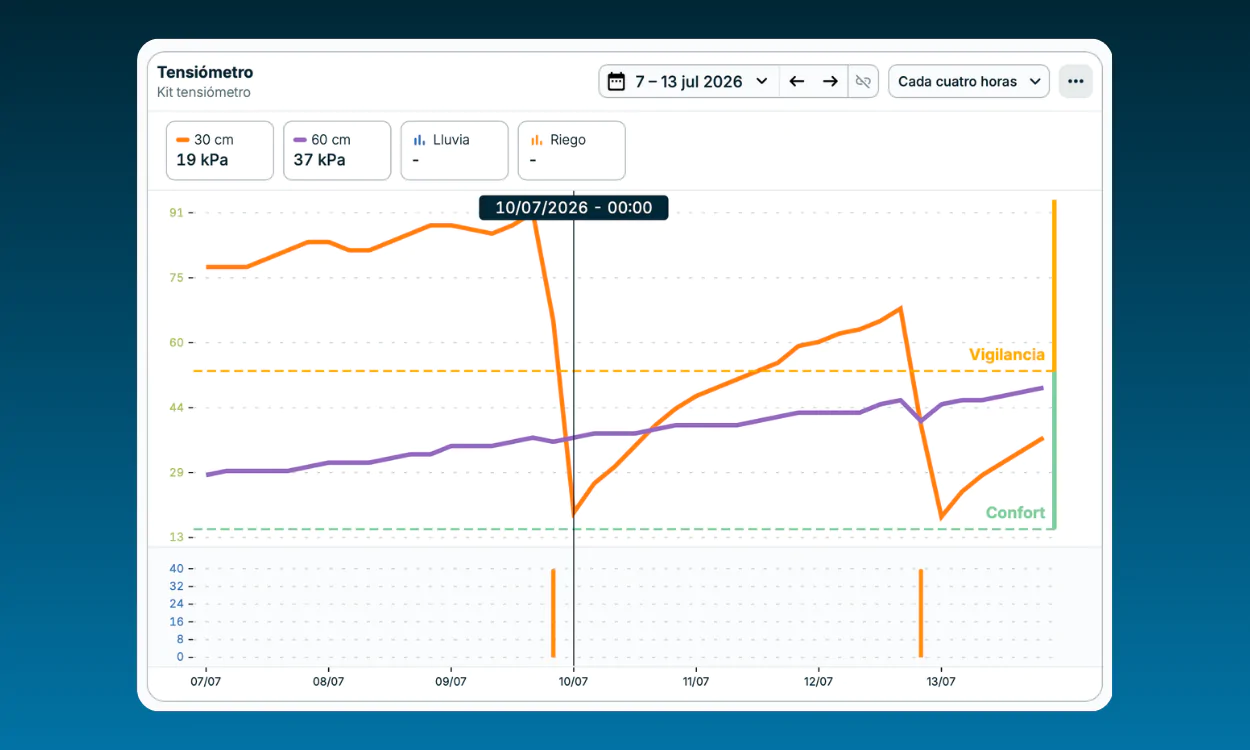This screenshot has height=750, width=1250.
Task: Click the calendar icon in date picker
Action: (x=616, y=81)
